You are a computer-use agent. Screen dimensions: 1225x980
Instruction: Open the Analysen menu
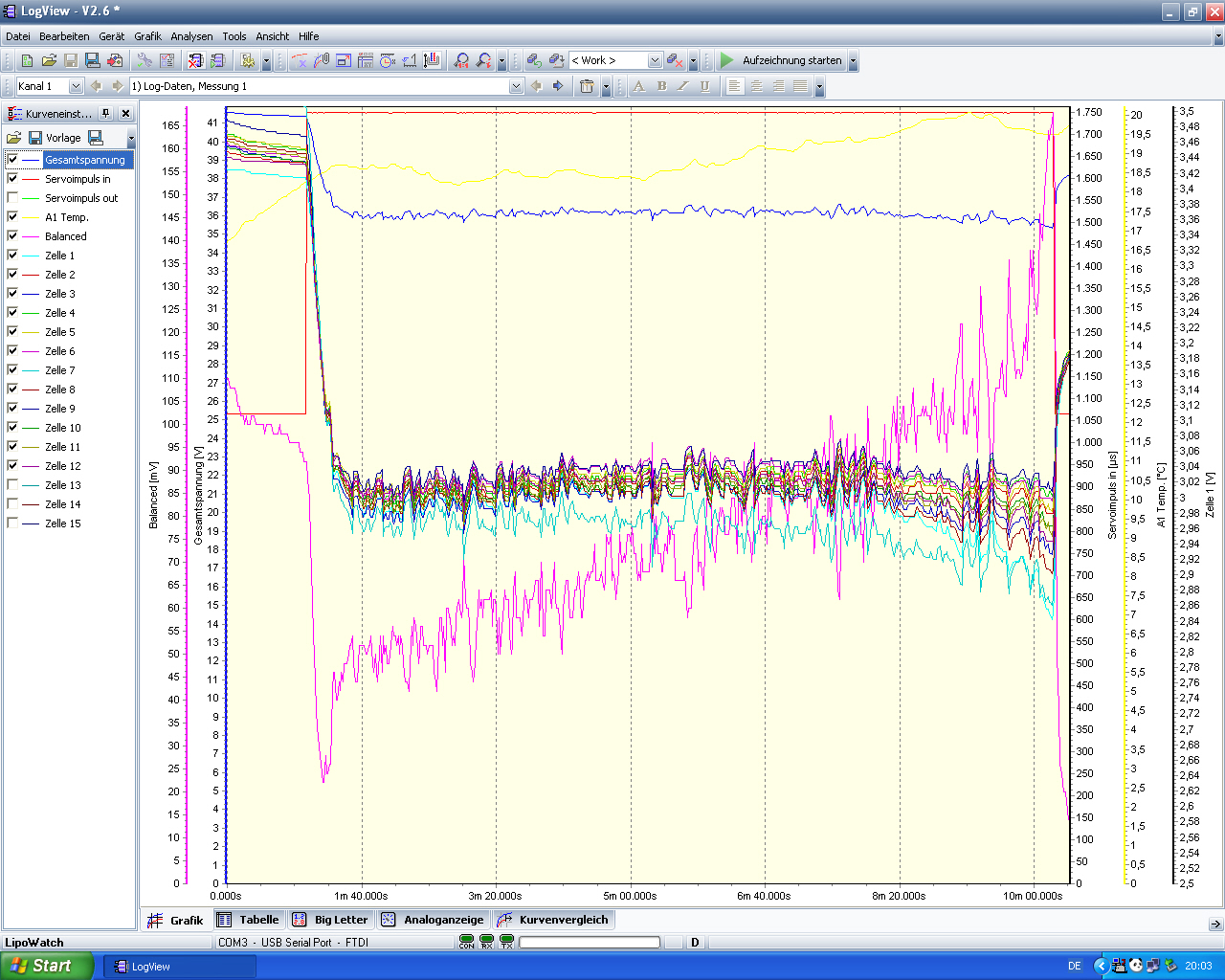(x=192, y=36)
